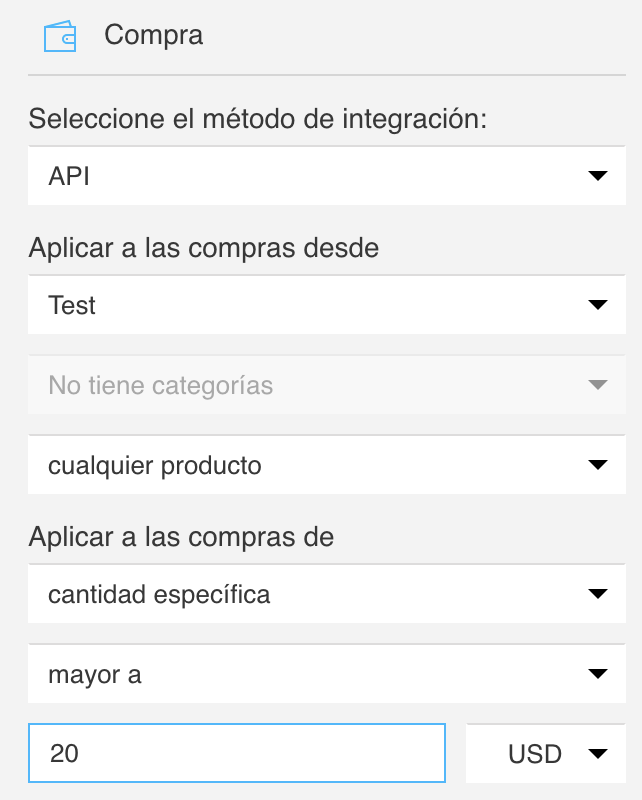
Task: Open the Test store dropdown
Action: (327, 305)
